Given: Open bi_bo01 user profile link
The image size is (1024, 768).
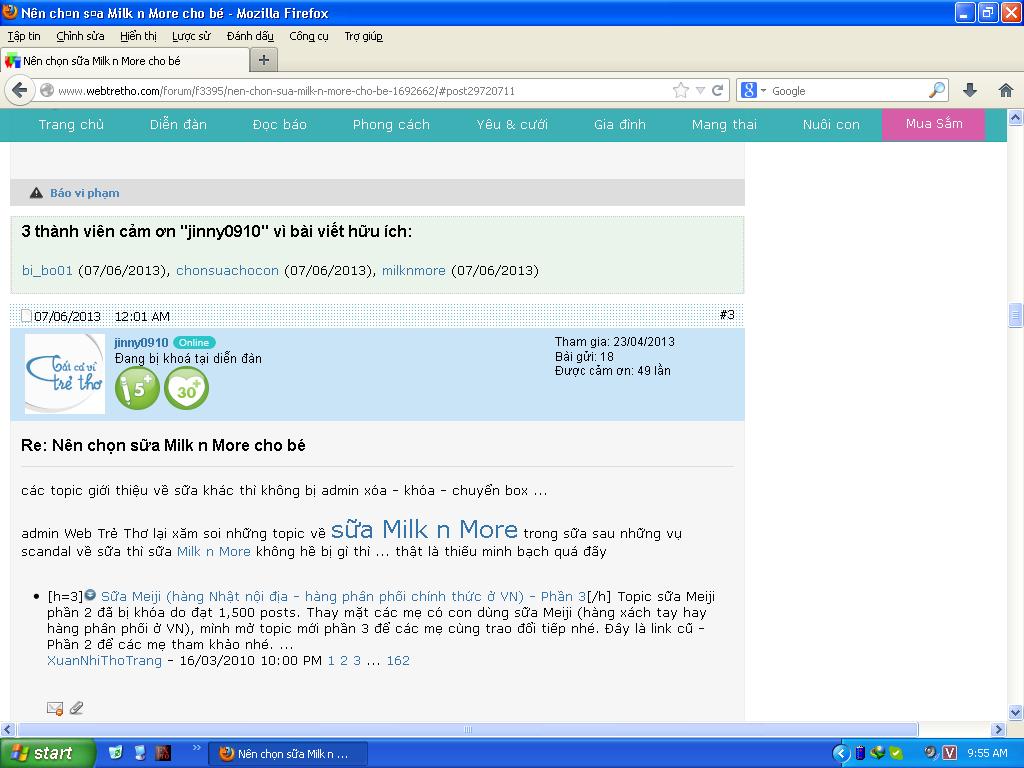Looking at the screenshot, I should pyautogui.click(x=47, y=270).
